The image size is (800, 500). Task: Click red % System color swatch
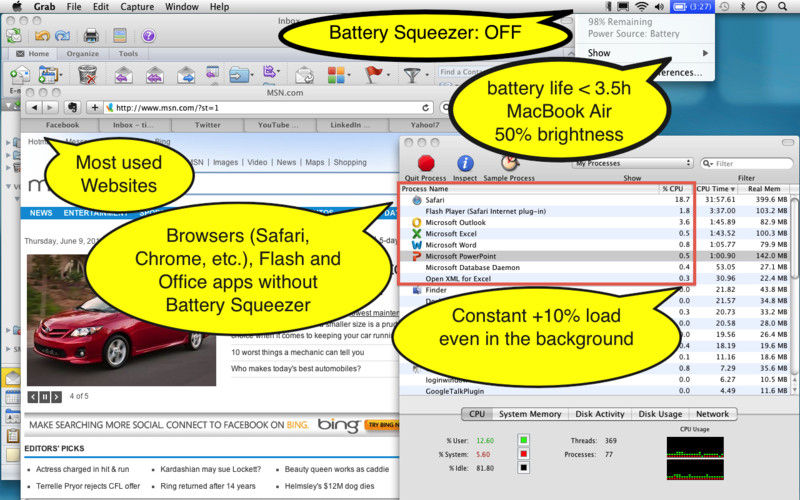point(523,454)
